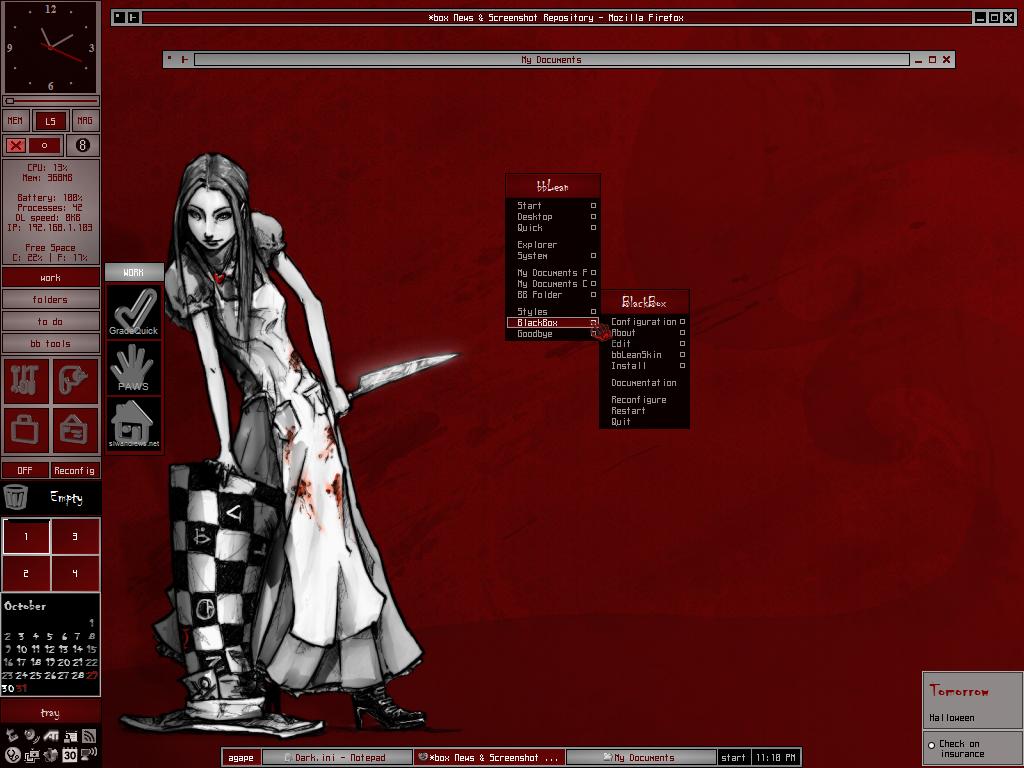This screenshot has height=768, width=1024.
Task: Choose Documentation in BlackBox menu
Action: [x=644, y=383]
